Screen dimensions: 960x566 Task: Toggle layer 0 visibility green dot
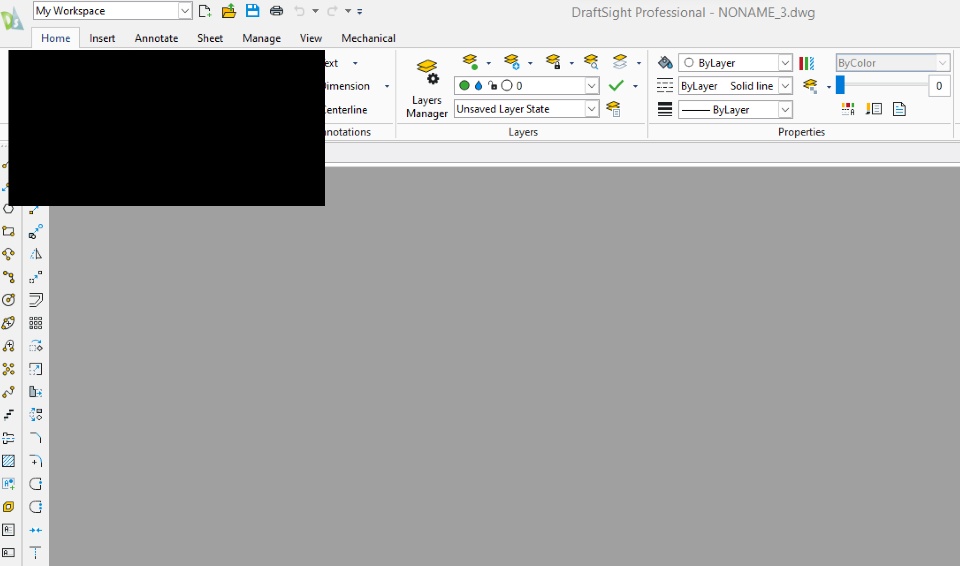click(x=464, y=86)
